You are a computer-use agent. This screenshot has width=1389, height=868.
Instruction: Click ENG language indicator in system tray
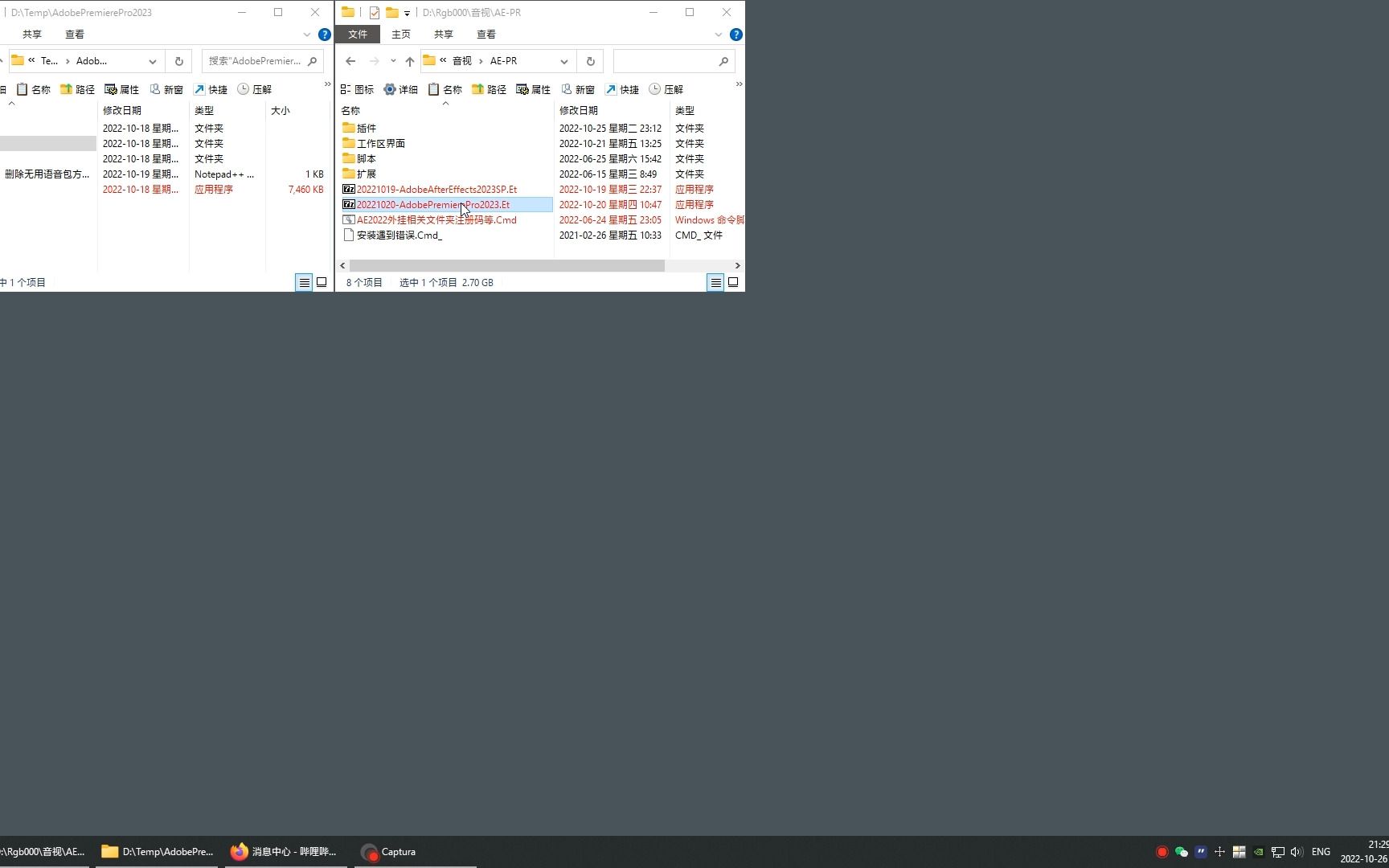coord(1321,852)
